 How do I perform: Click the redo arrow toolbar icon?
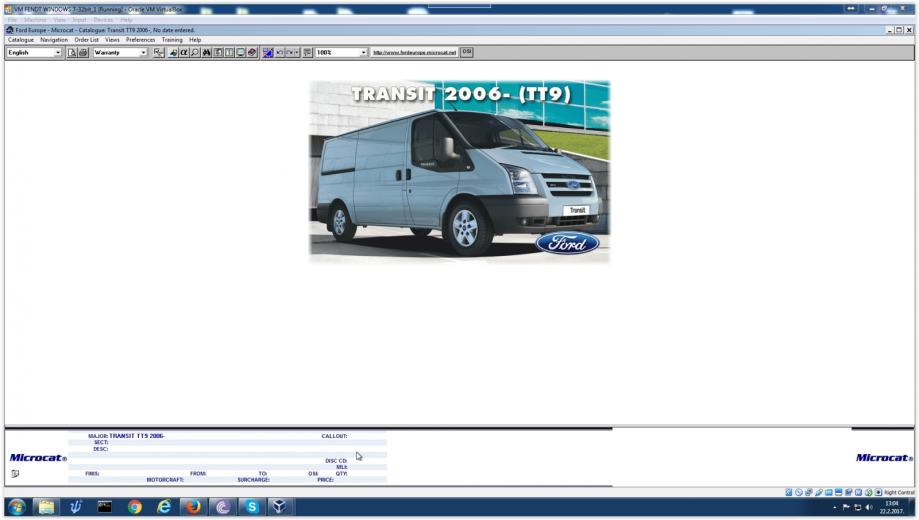(x=290, y=52)
